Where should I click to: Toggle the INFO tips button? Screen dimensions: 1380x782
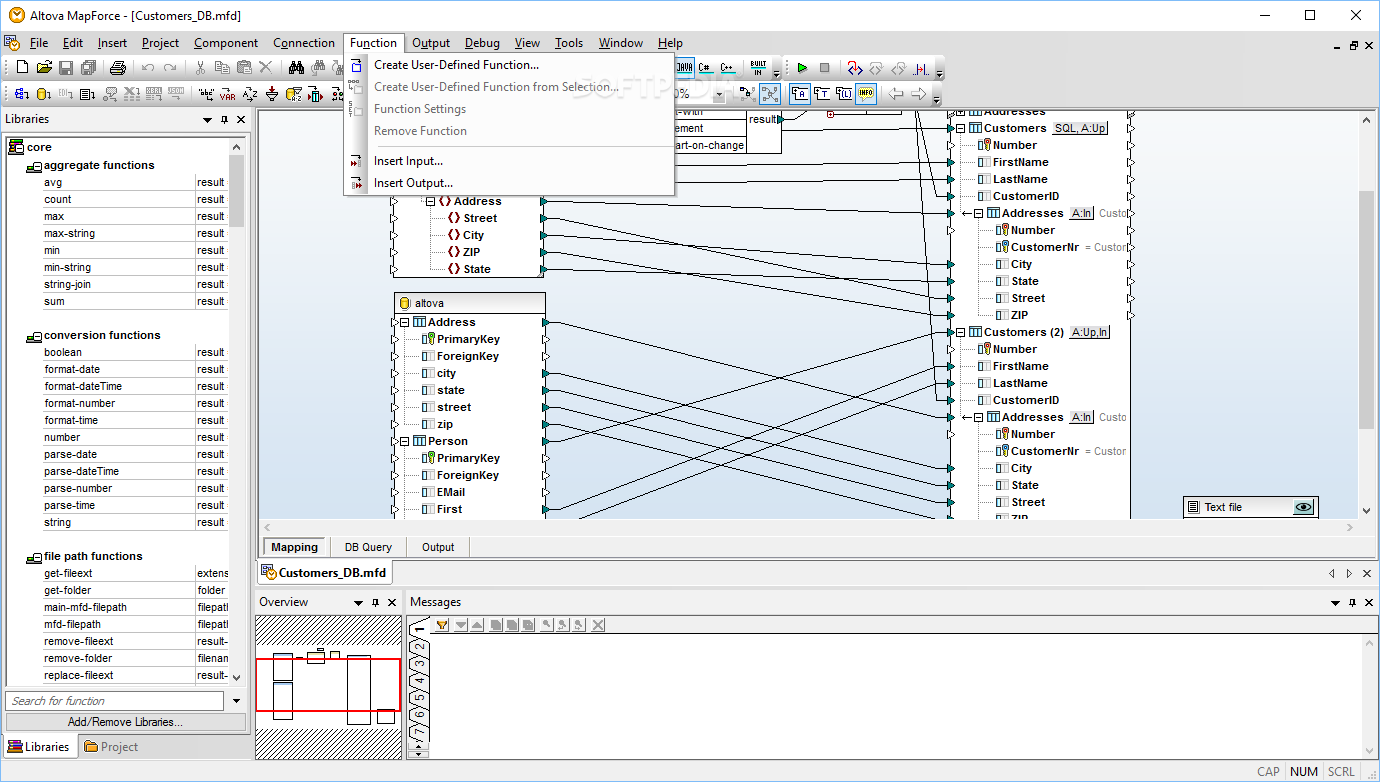(866, 94)
